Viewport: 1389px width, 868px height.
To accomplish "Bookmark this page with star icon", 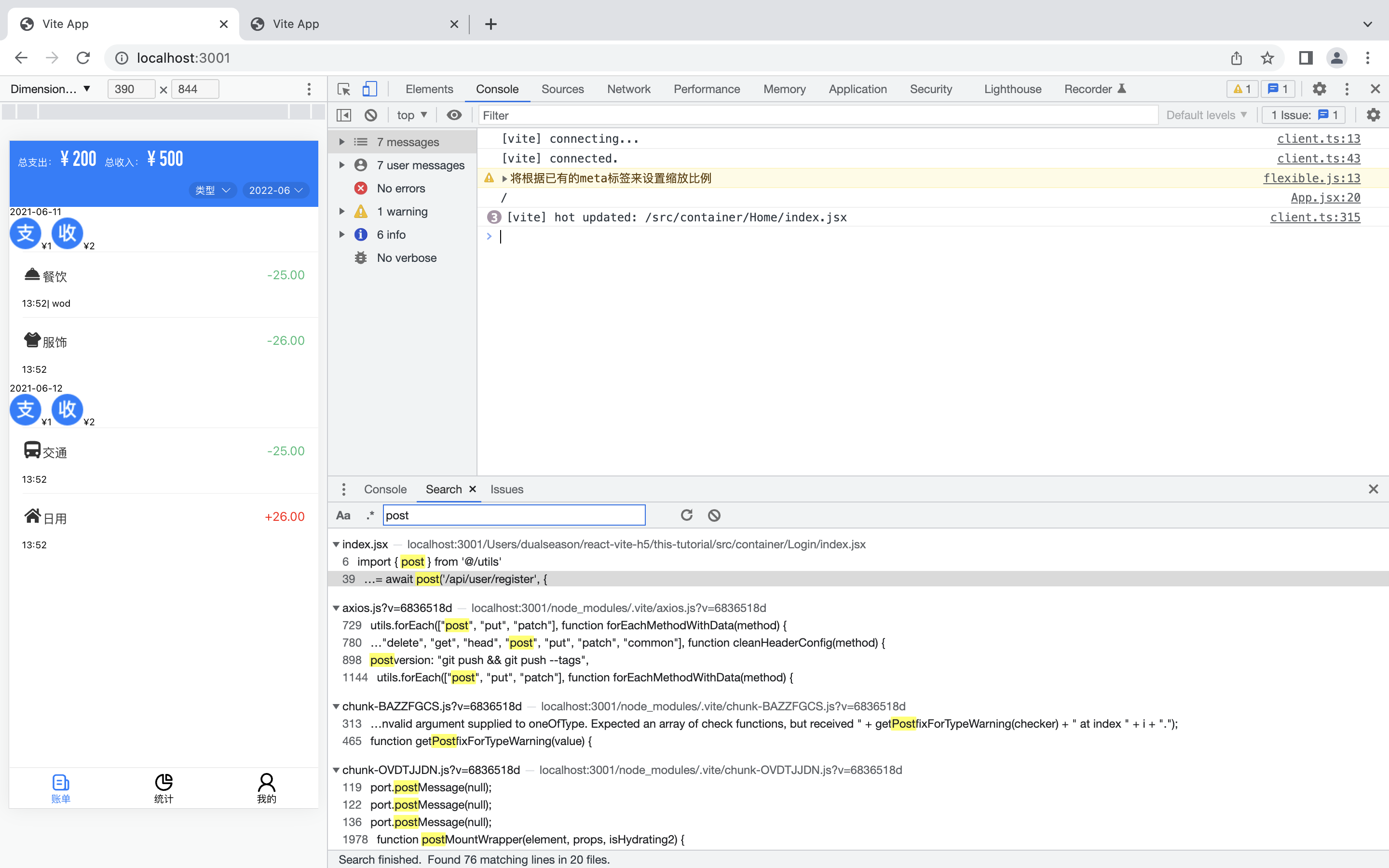I will pos(1267,58).
